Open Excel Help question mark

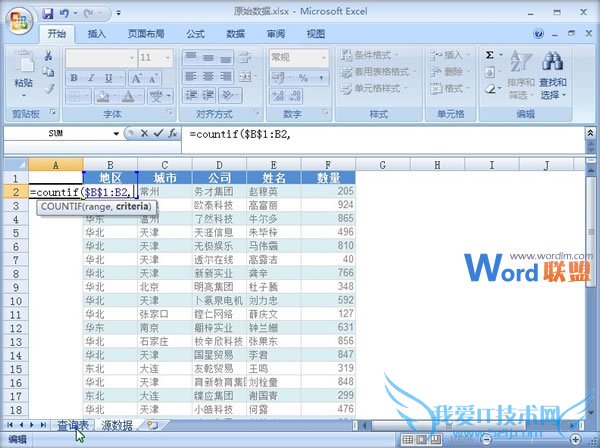(x=538, y=34)
